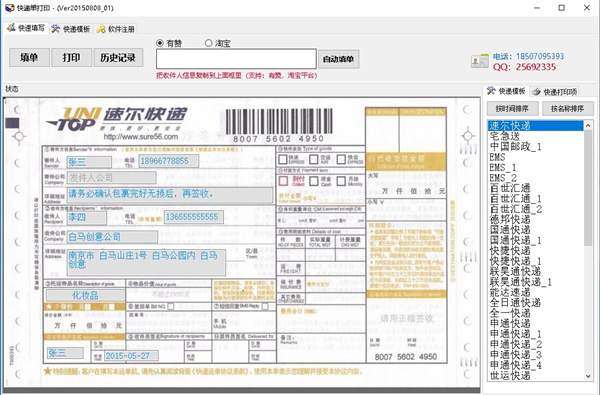Screen dimensions: 600x395
Task: Click the rocket icon on 快递填写 tab
Action: point(11,28)
